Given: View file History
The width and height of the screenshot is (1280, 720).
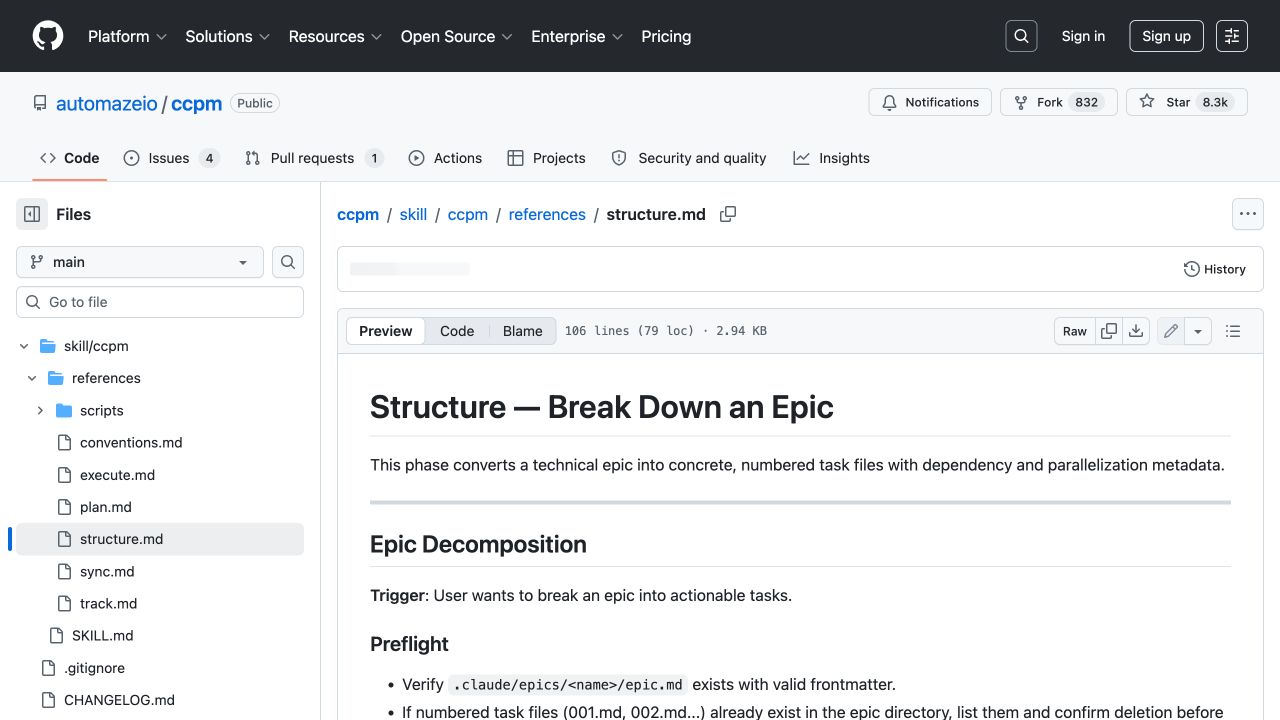Looking at the screenshot, I should 1215,269.
